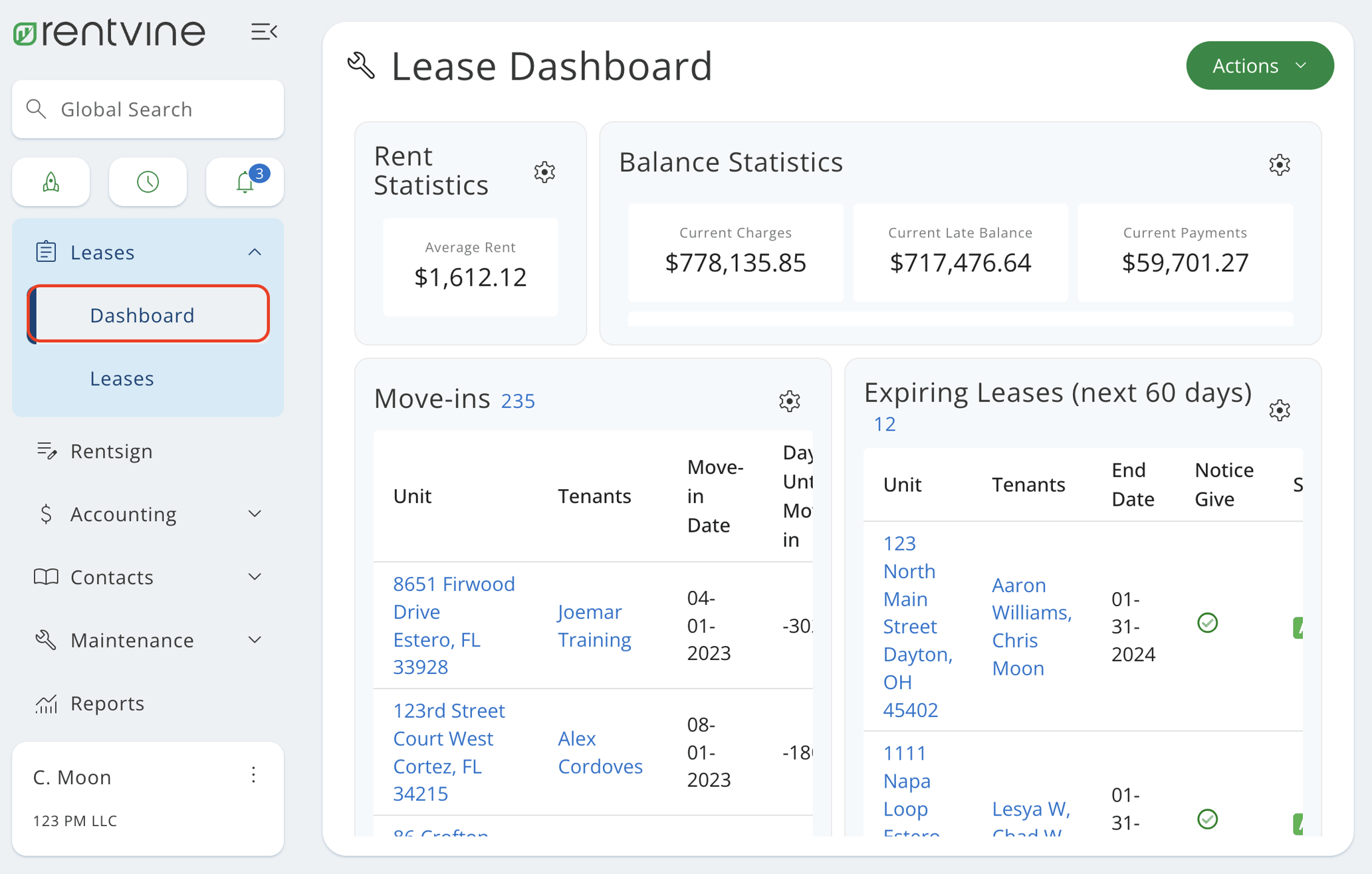Open the Move-ins widget settings gear

point(789,401)
